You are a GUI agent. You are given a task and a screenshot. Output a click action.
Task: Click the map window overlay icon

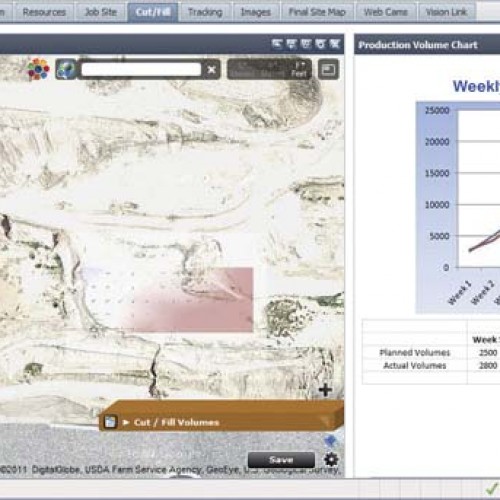(x=328, y=70)
